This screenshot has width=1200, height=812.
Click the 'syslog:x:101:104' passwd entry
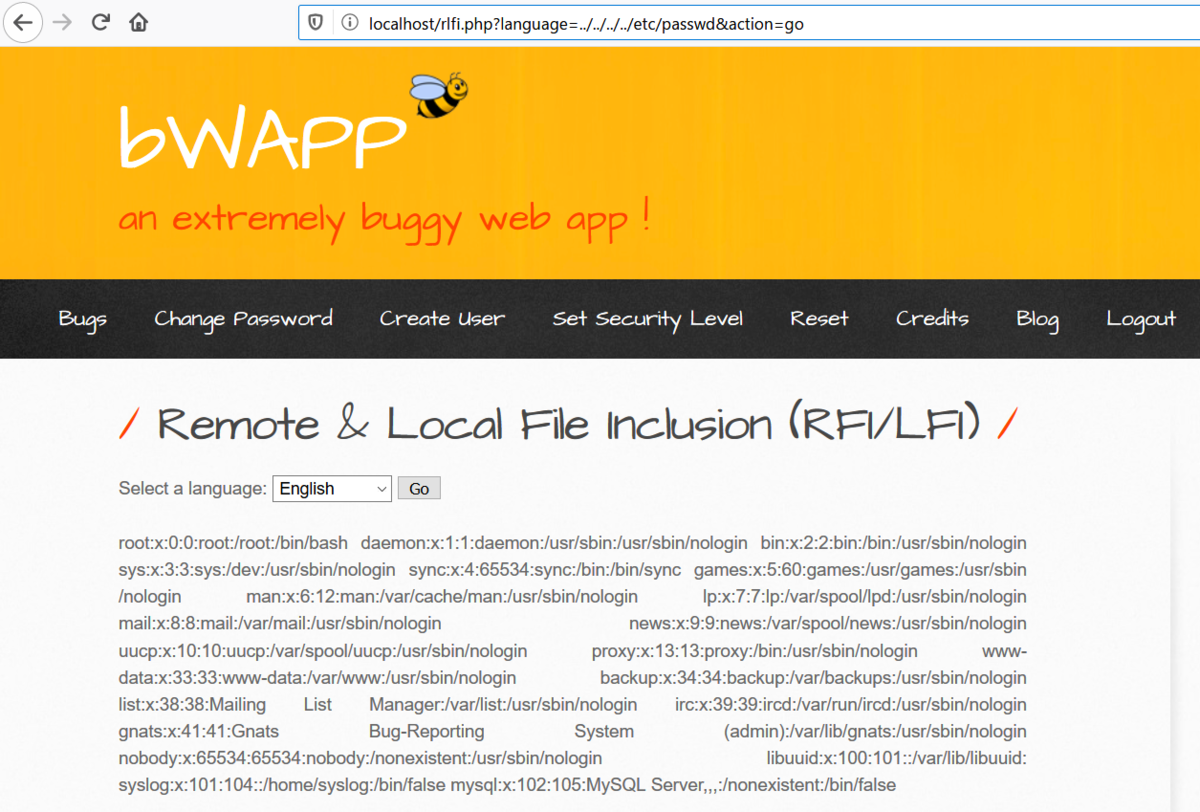282,786
